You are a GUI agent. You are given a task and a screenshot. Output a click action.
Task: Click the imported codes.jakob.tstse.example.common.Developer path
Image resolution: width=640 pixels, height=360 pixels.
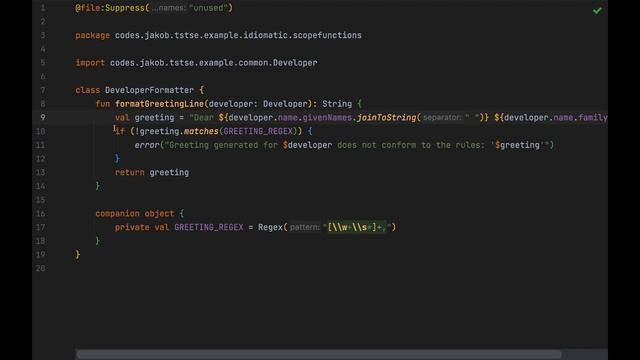213,63
